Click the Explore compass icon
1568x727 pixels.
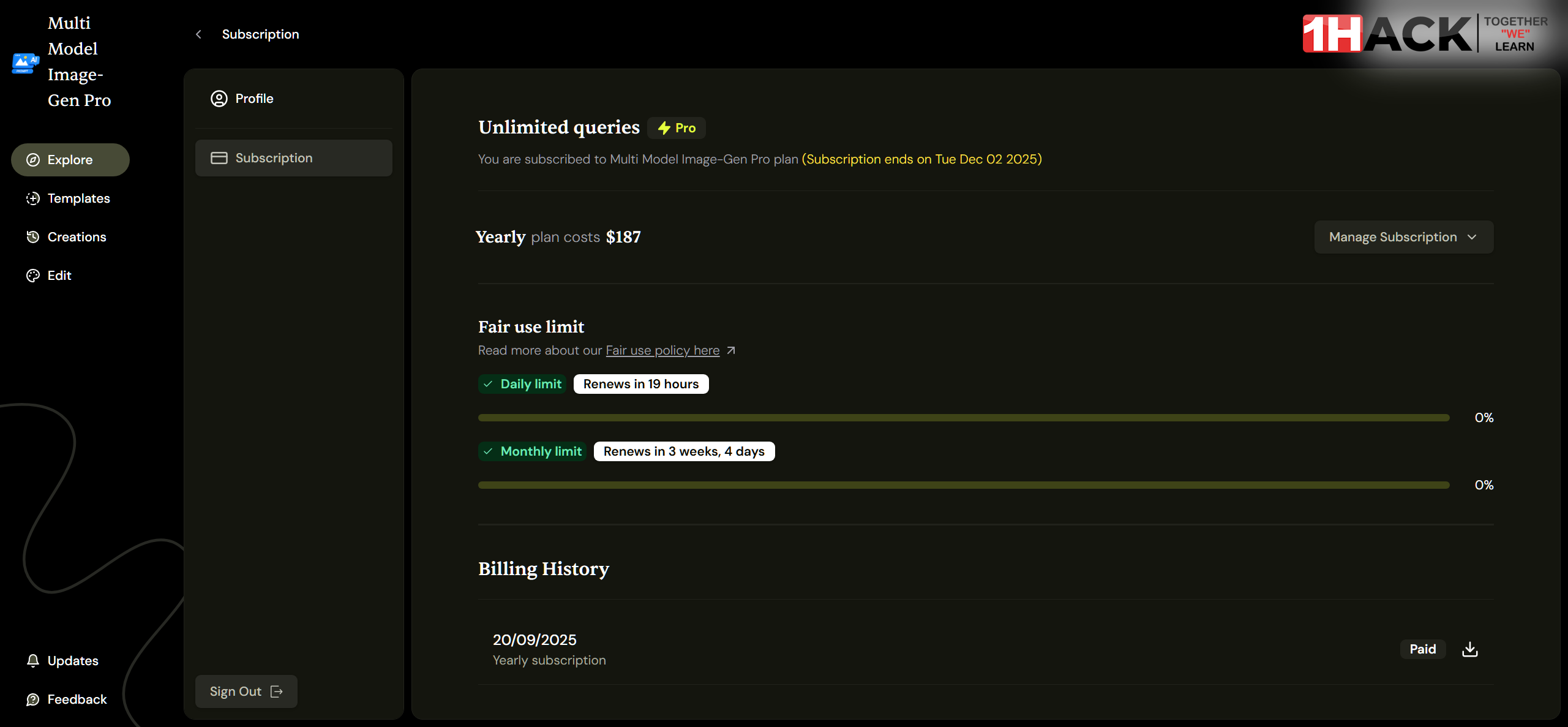click(x=33, y=160)
